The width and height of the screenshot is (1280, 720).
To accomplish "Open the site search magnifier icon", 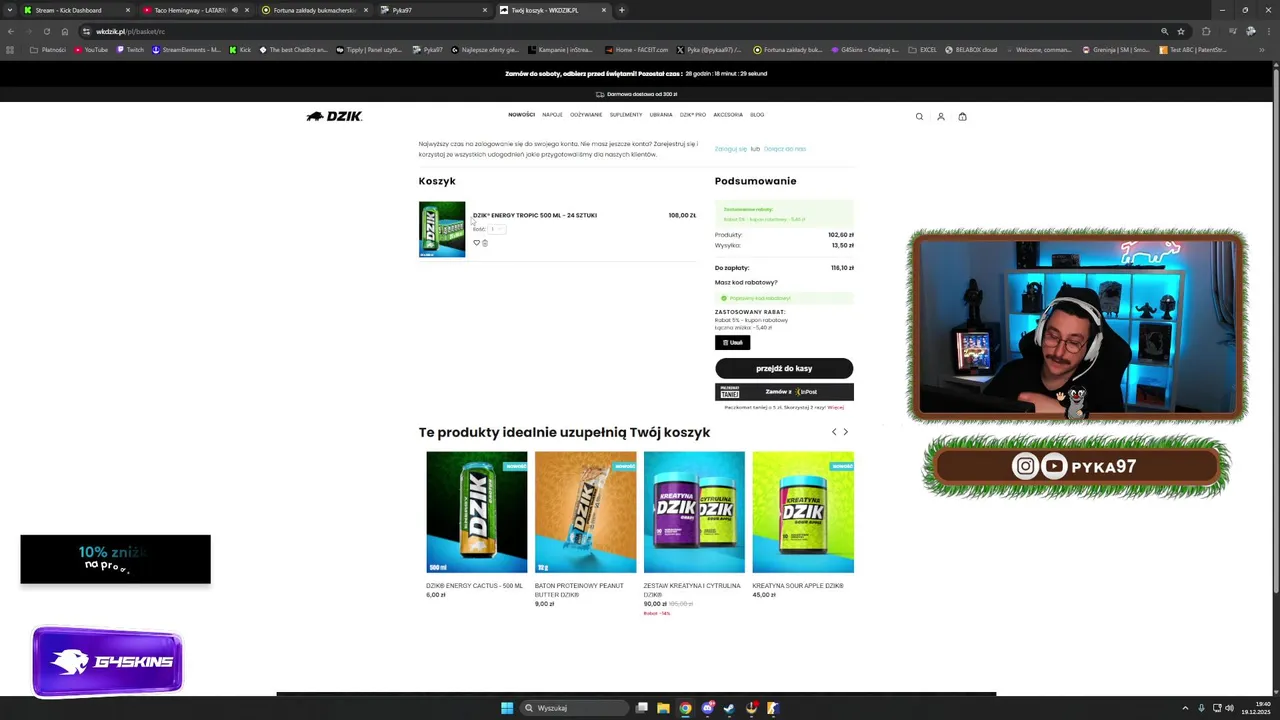I will [x=919, y=116].
